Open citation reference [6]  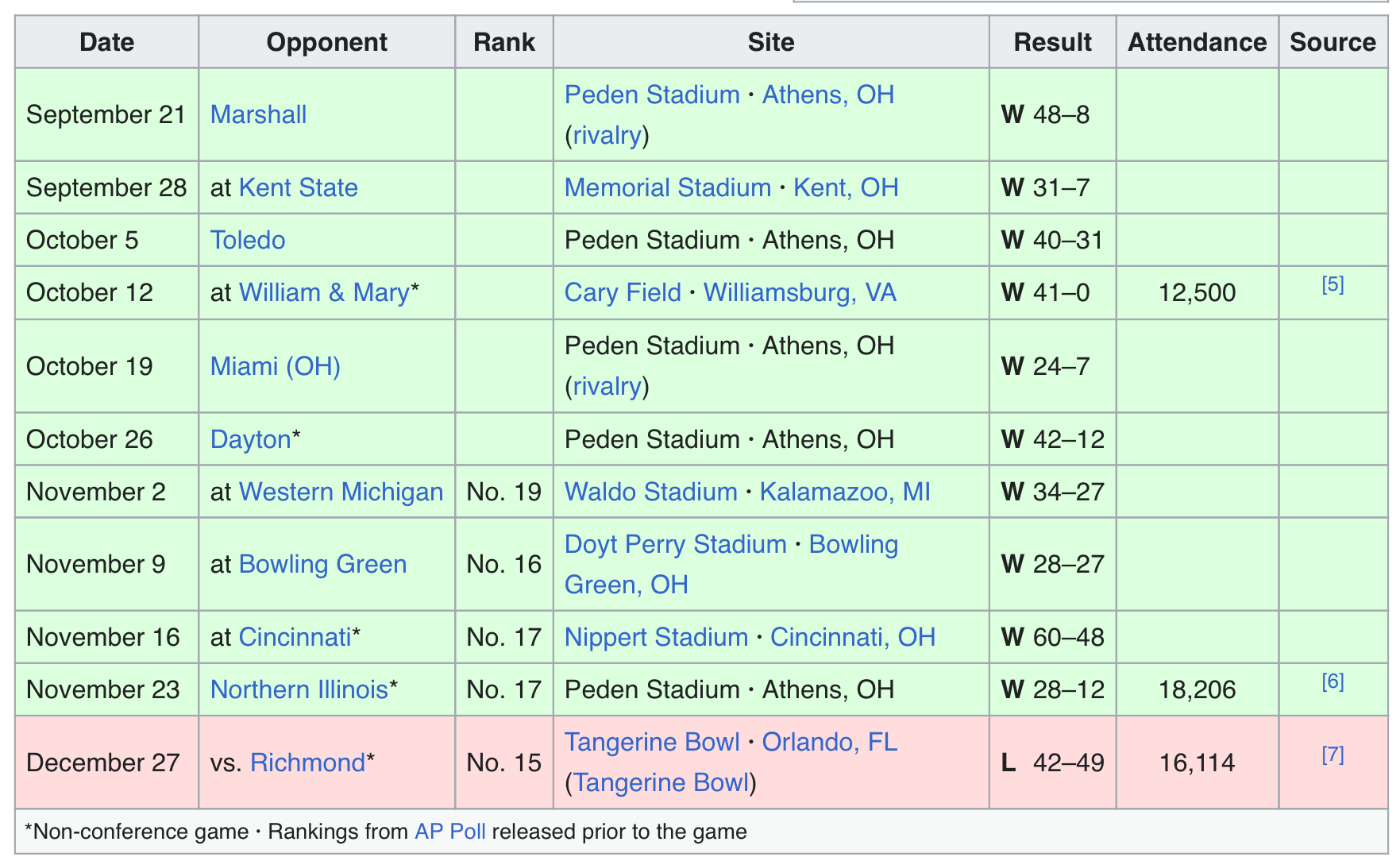point(1333,681)
